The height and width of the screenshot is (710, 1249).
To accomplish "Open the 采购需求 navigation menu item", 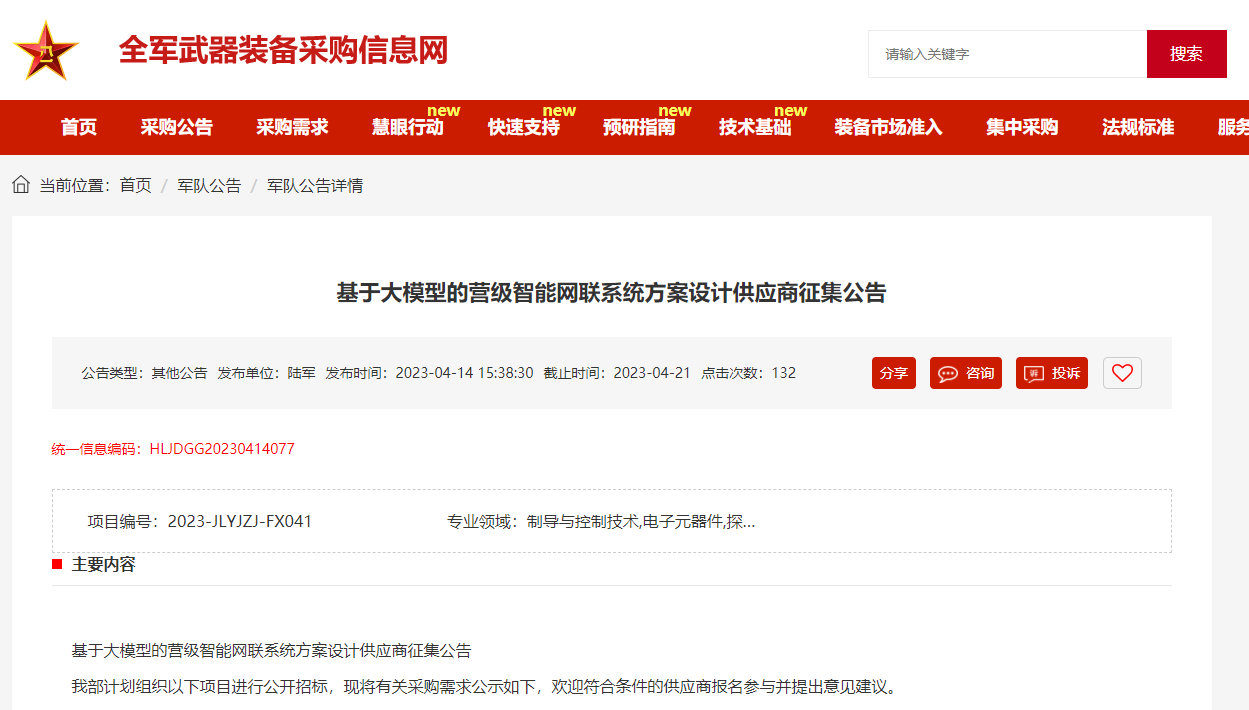I will coord(292,127).
